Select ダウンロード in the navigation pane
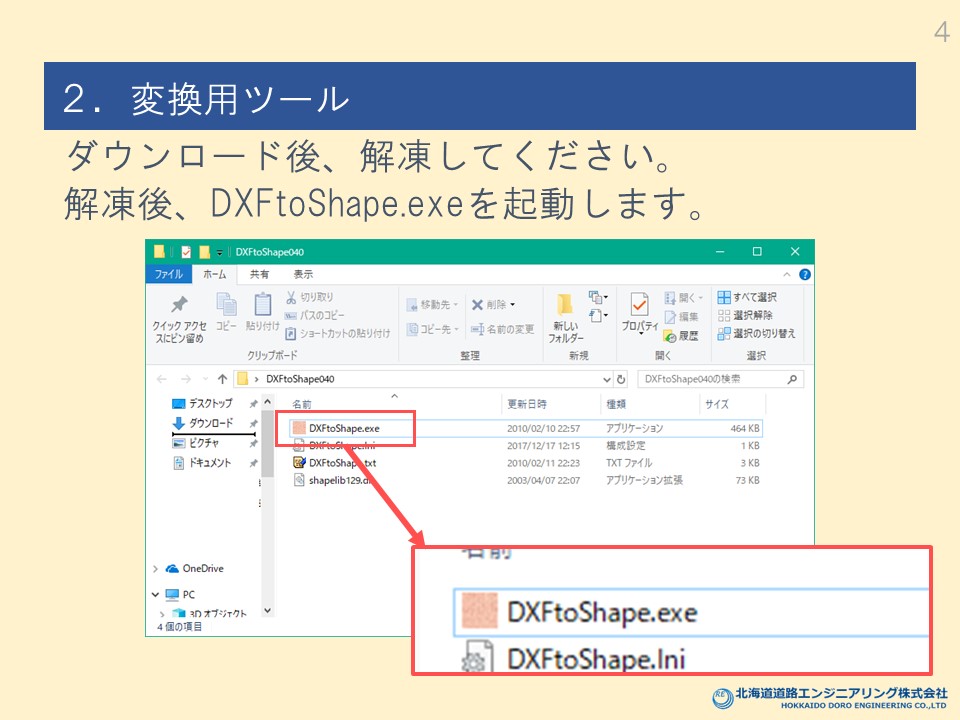 (210, 423)
